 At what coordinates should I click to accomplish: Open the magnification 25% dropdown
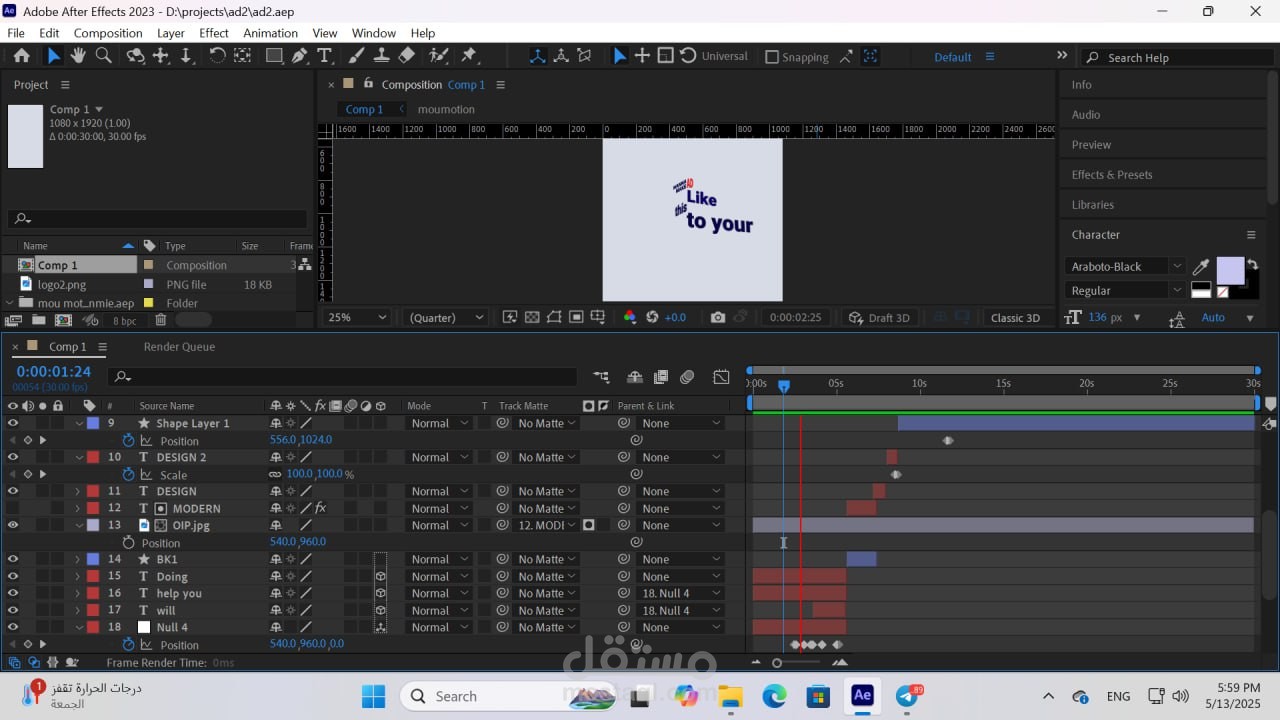pyautogui.click(x=357, y=317)
